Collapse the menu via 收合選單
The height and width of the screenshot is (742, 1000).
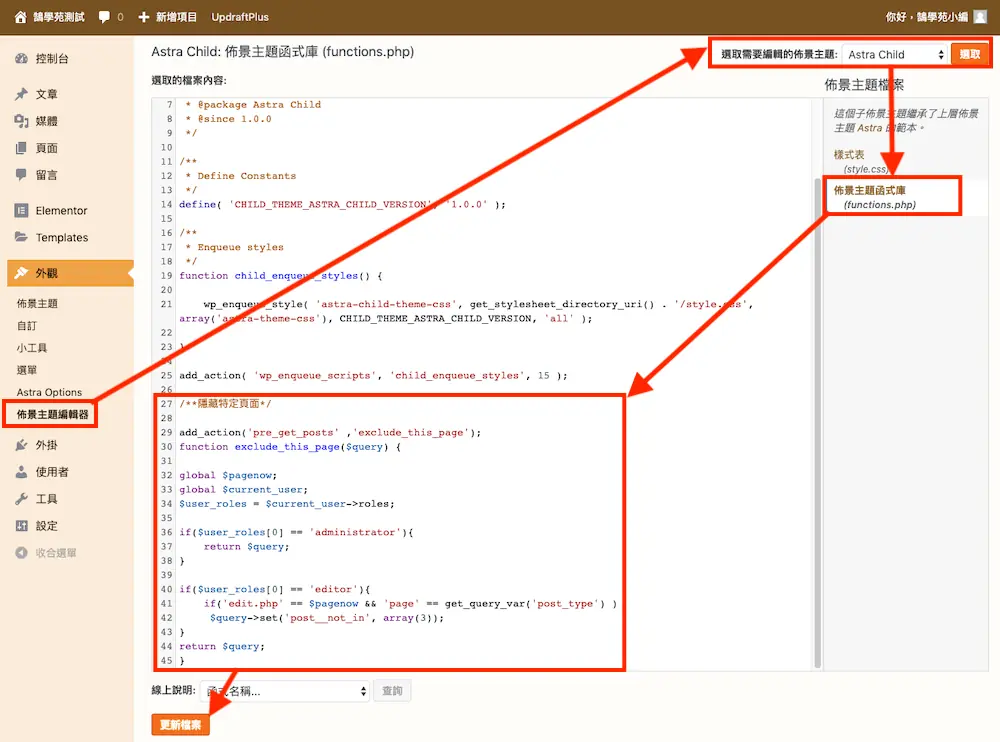click(x=46, y=553)
